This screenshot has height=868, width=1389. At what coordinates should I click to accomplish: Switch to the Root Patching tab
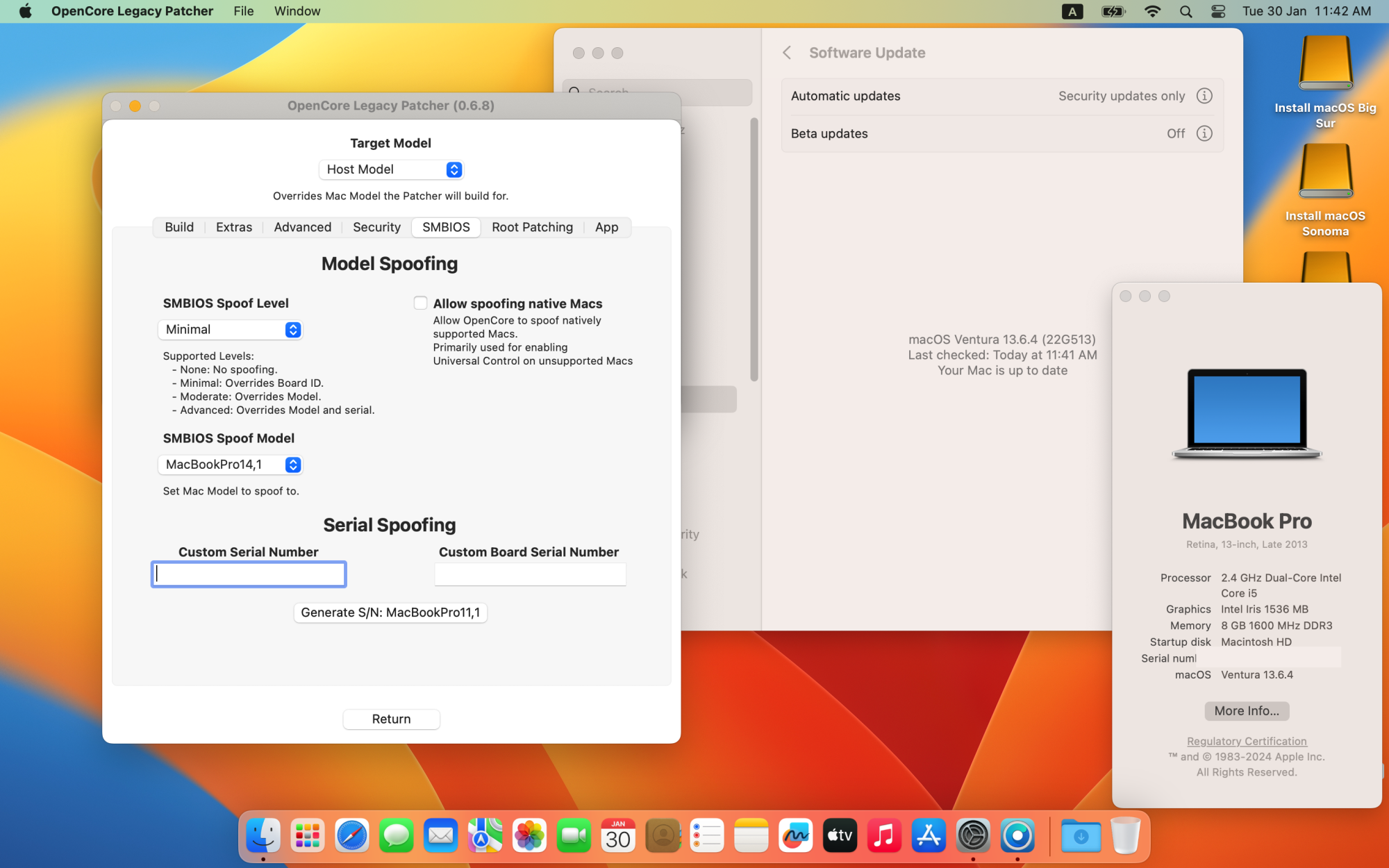(x=532, y=227)
